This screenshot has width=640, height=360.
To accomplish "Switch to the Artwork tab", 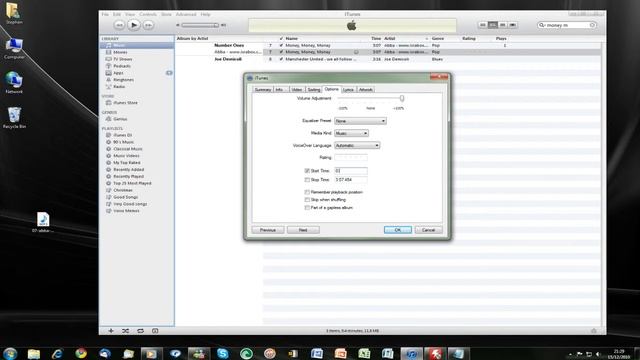I will 366,90.
